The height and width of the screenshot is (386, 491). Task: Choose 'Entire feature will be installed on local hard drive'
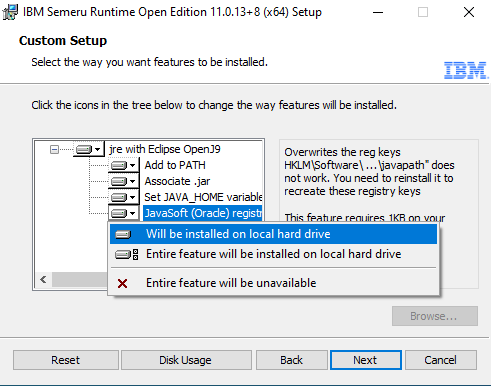273,254
